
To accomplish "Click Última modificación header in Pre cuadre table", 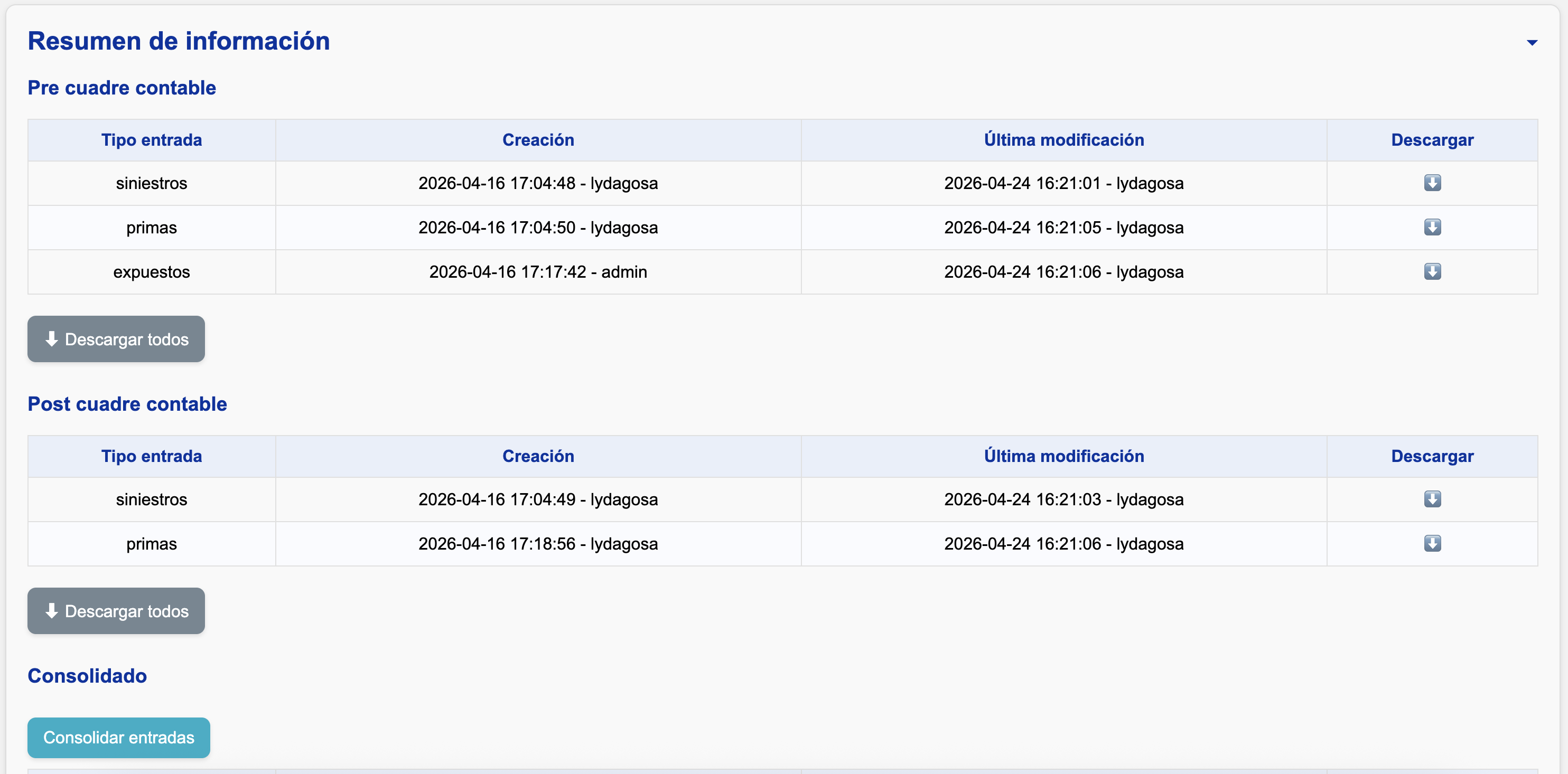I will [x=1064, y=140].
